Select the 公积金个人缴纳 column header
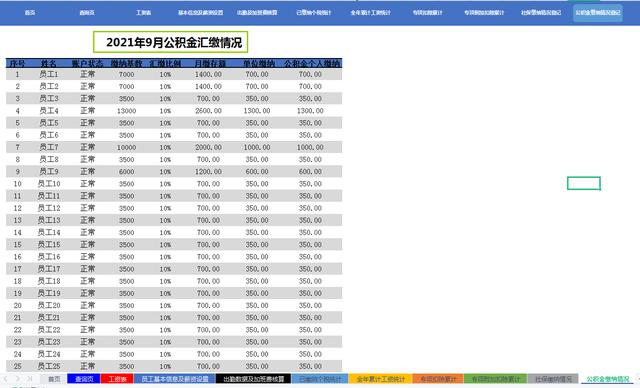 tap(312, 63)
